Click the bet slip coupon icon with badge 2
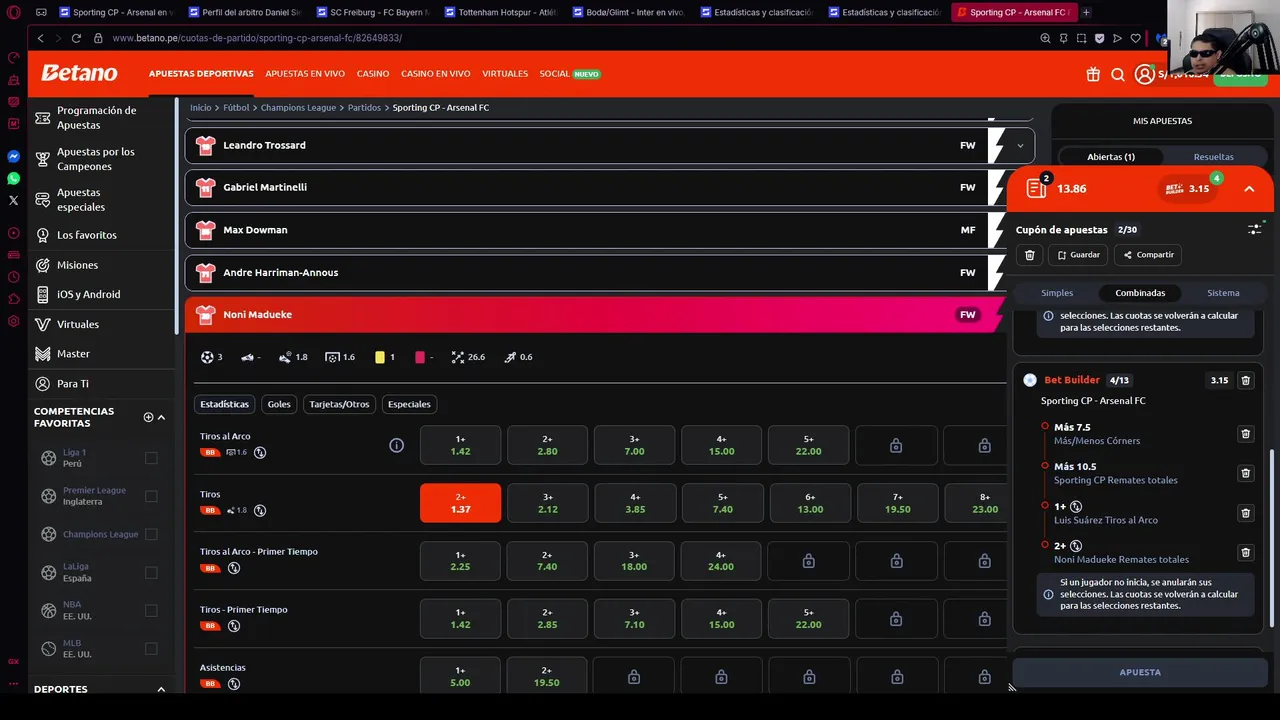 coord(1036,188)
